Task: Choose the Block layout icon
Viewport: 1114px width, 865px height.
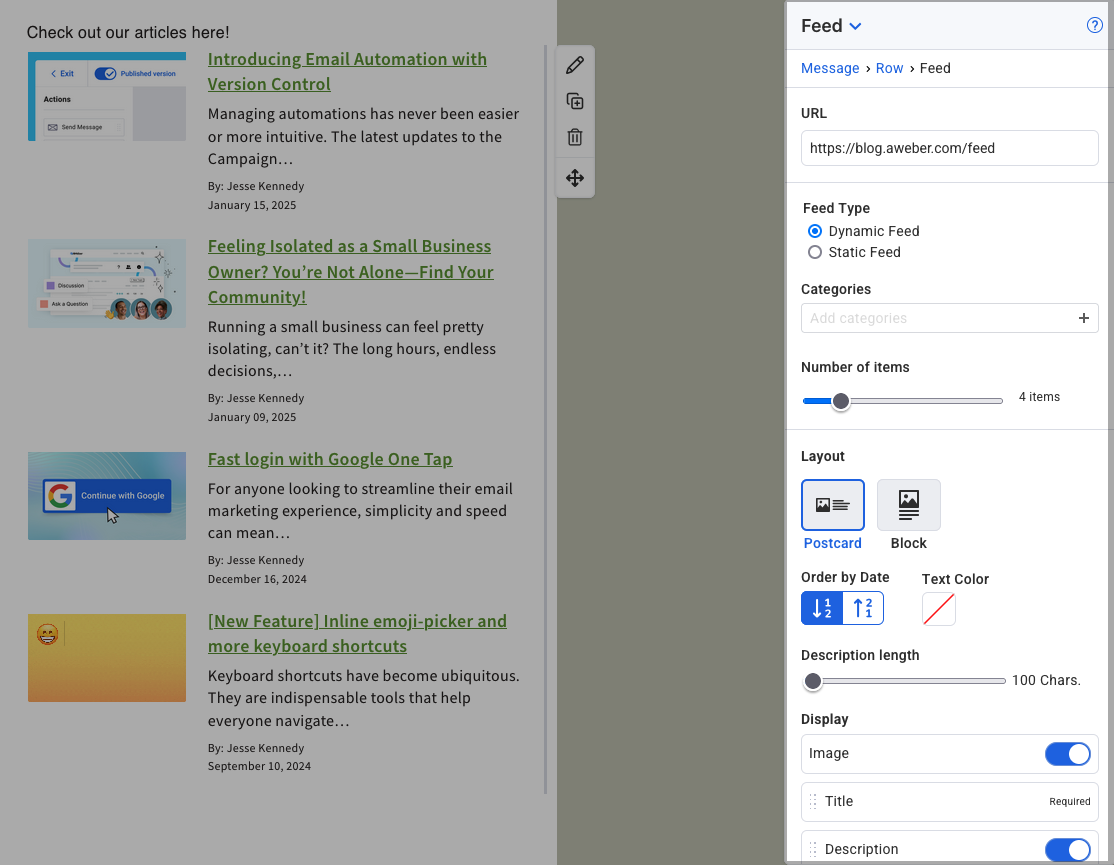Action: (x=908, y=504)
